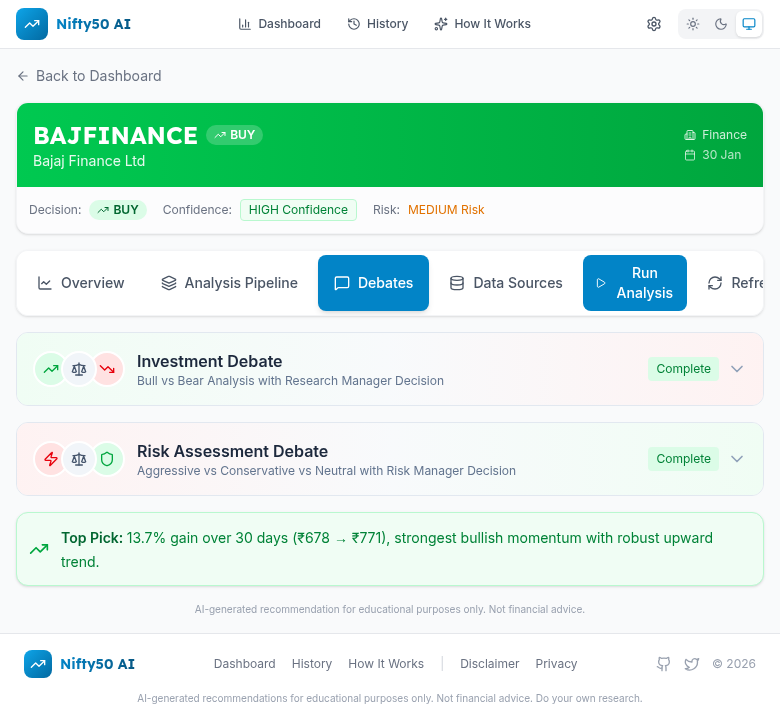Click the Nifty50 AI logo icon in header

[32, 24]
